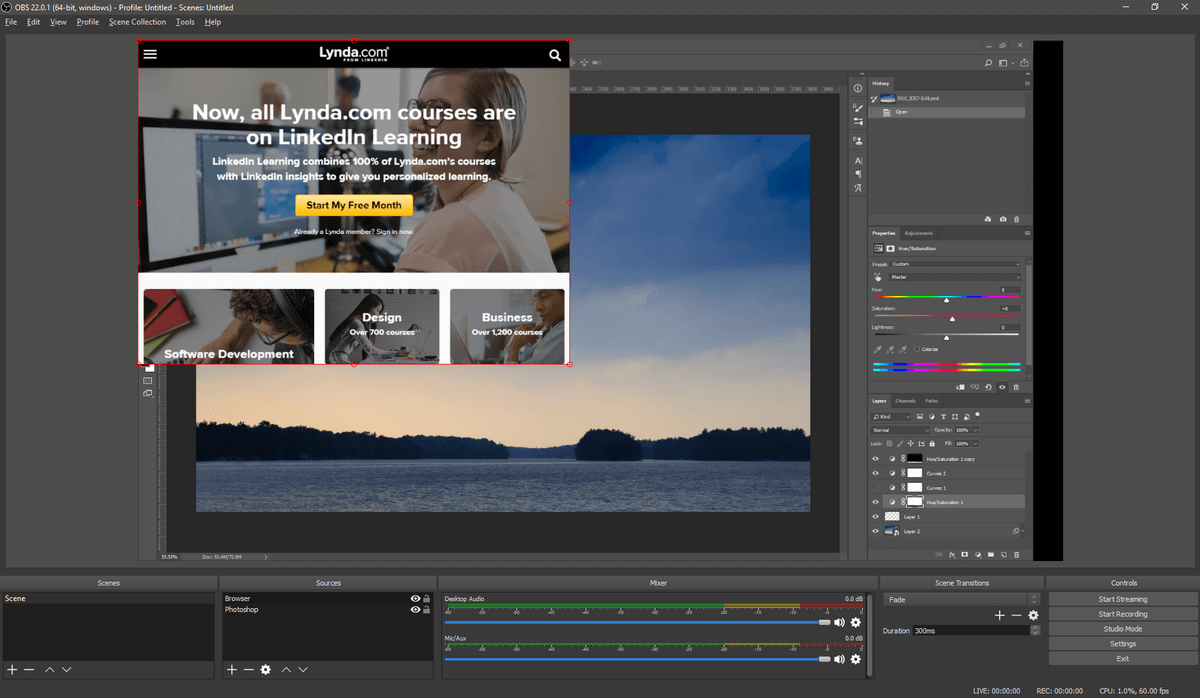Toggle Photoshop source visibility eye
The width and height of the screenshot is (1200, 698).
415,609
